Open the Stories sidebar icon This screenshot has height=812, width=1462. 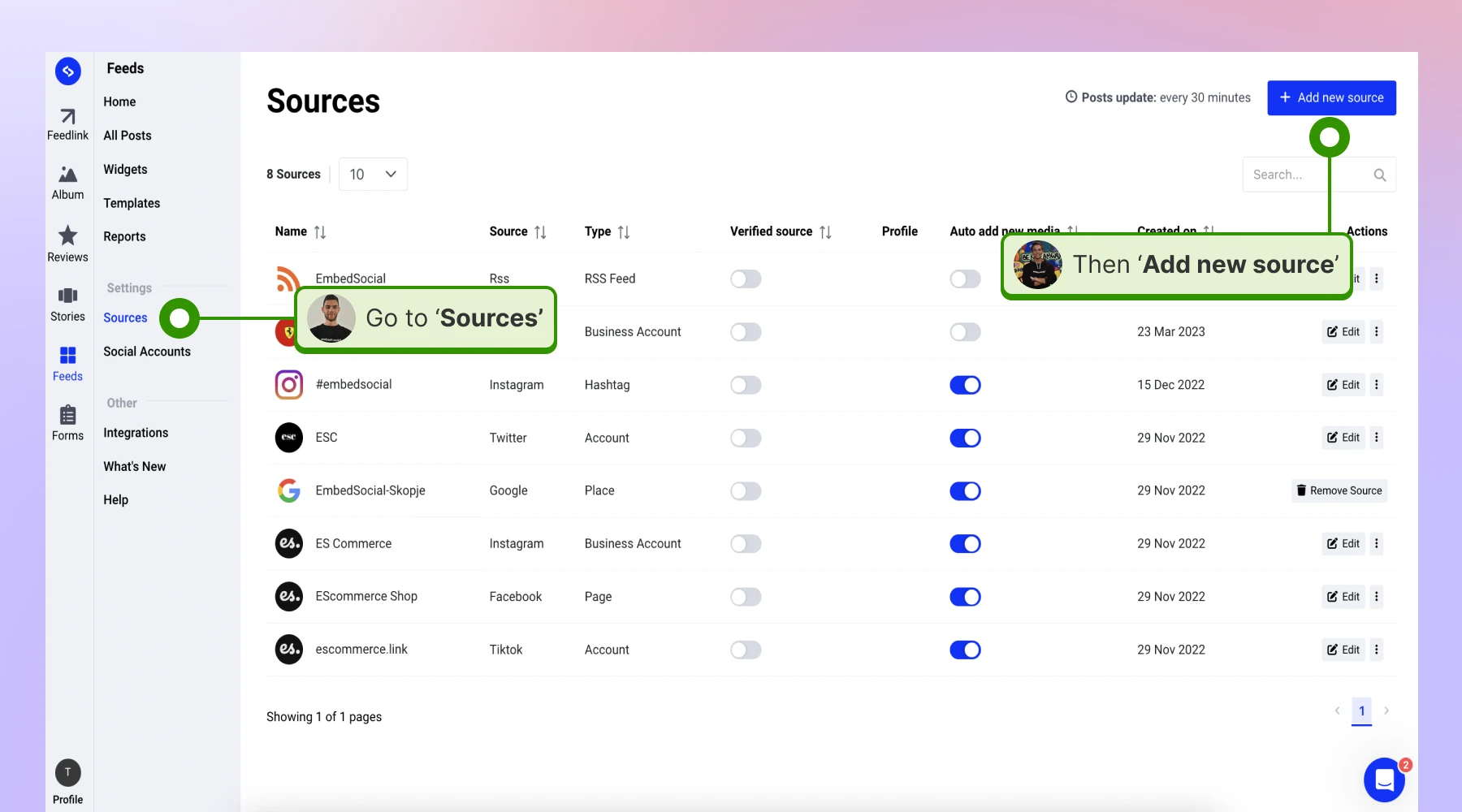(x=67, y=296)
